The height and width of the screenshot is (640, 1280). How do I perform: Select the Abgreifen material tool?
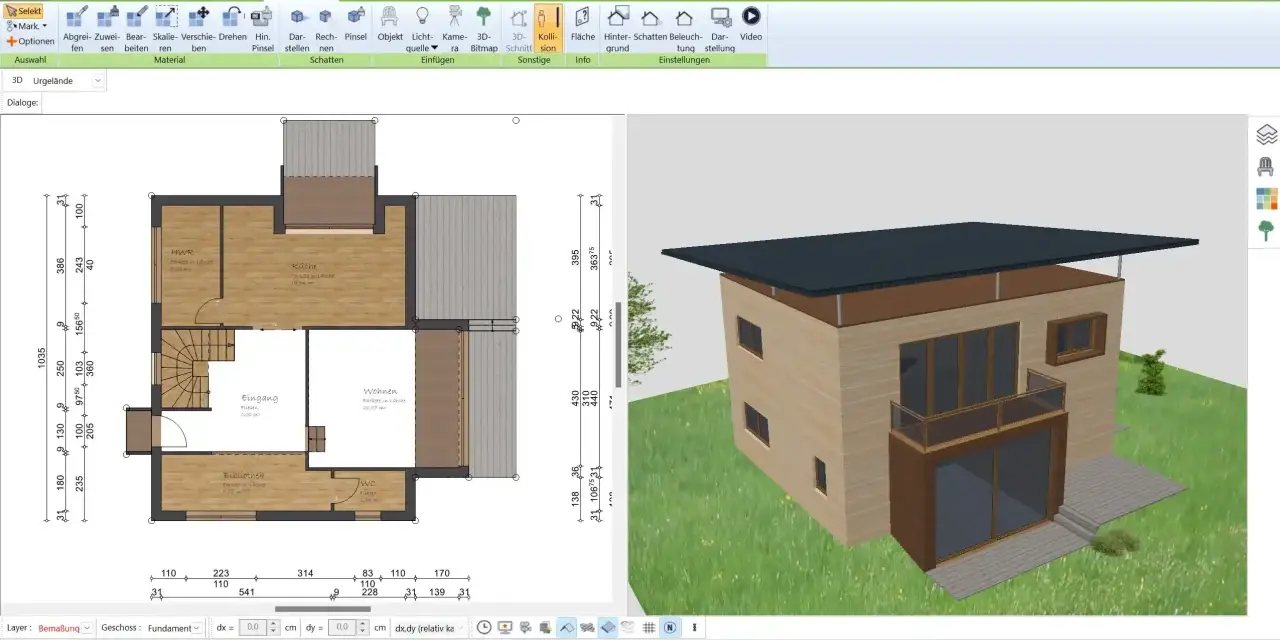[77, 28]
